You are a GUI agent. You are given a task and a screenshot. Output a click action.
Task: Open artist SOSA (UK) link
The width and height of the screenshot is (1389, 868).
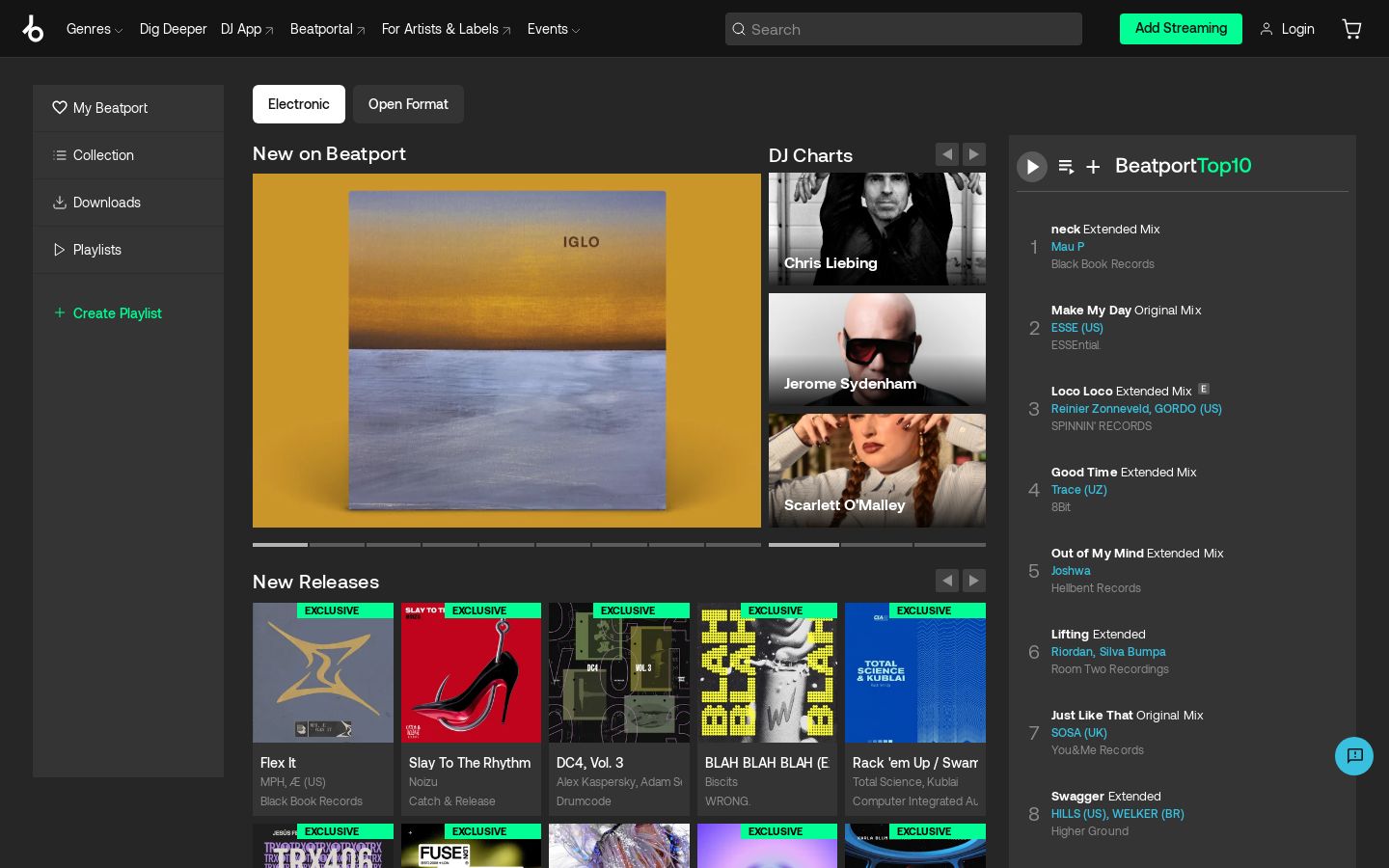click(1079, 733)
